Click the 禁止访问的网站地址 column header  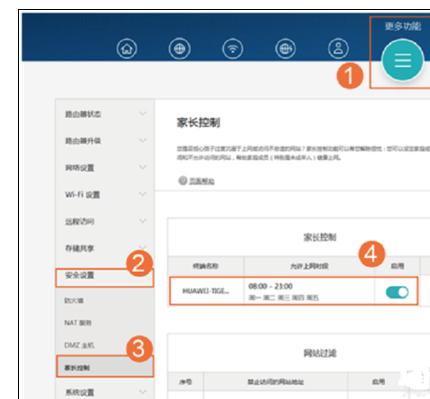point(275,381)
